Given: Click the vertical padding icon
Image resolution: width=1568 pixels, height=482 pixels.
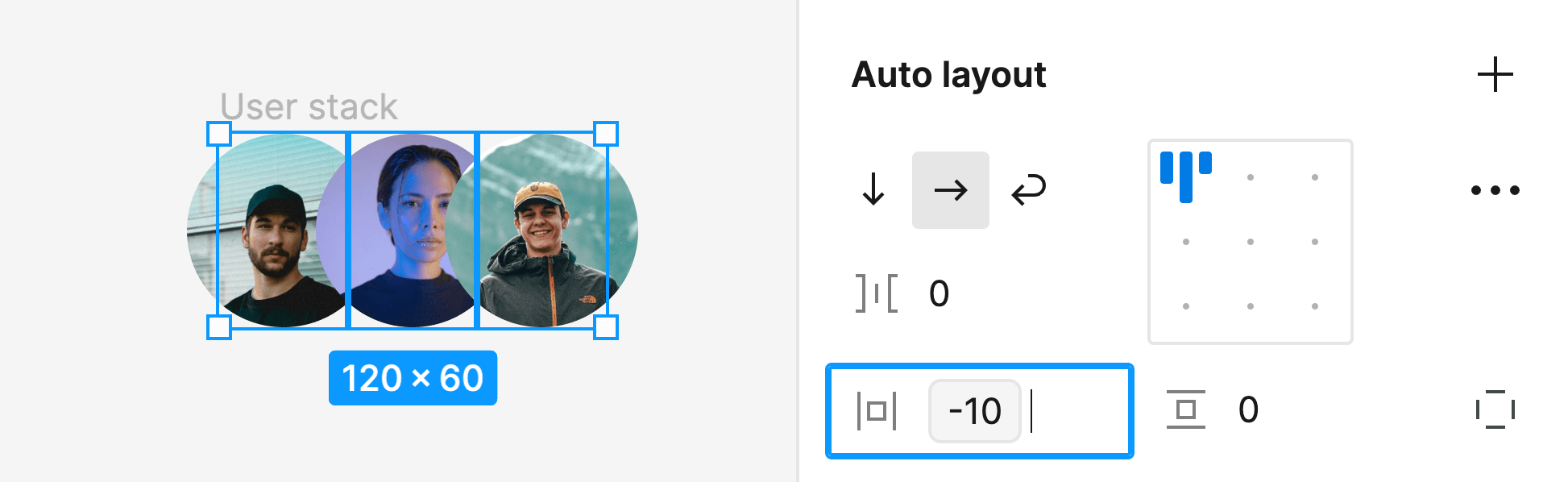Looking at the screenshot, I should pos(1183,409).
